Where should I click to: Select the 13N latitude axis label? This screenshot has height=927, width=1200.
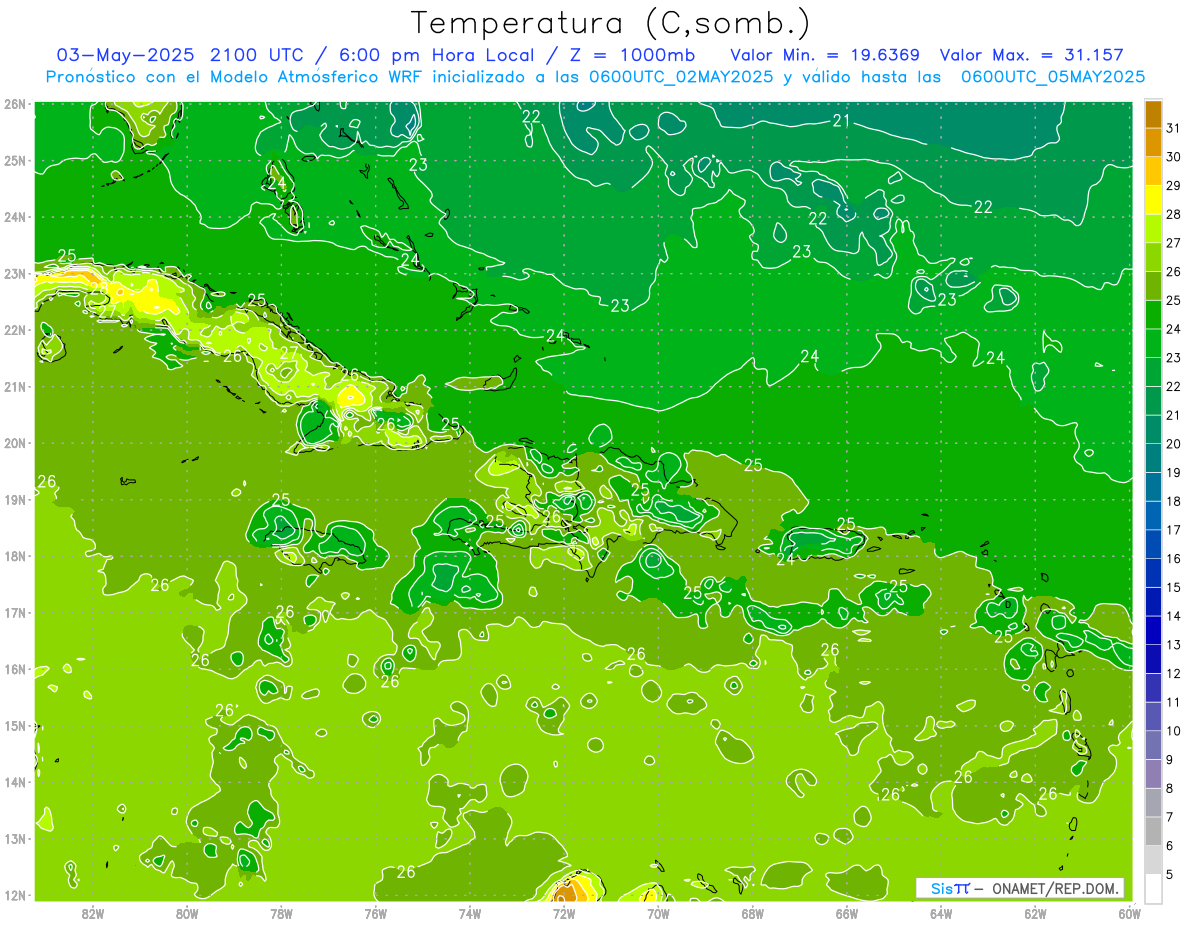(15, 839)
